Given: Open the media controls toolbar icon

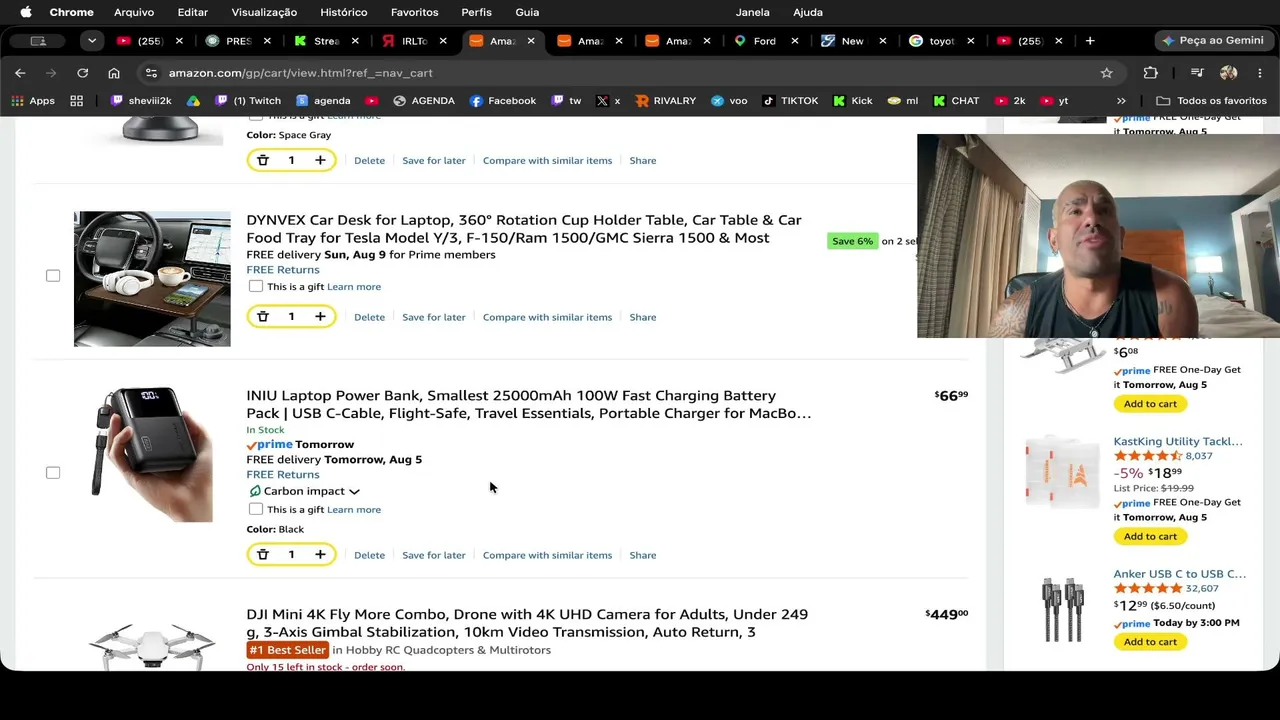Looking at the screenshot, I should coord(1197,73).
